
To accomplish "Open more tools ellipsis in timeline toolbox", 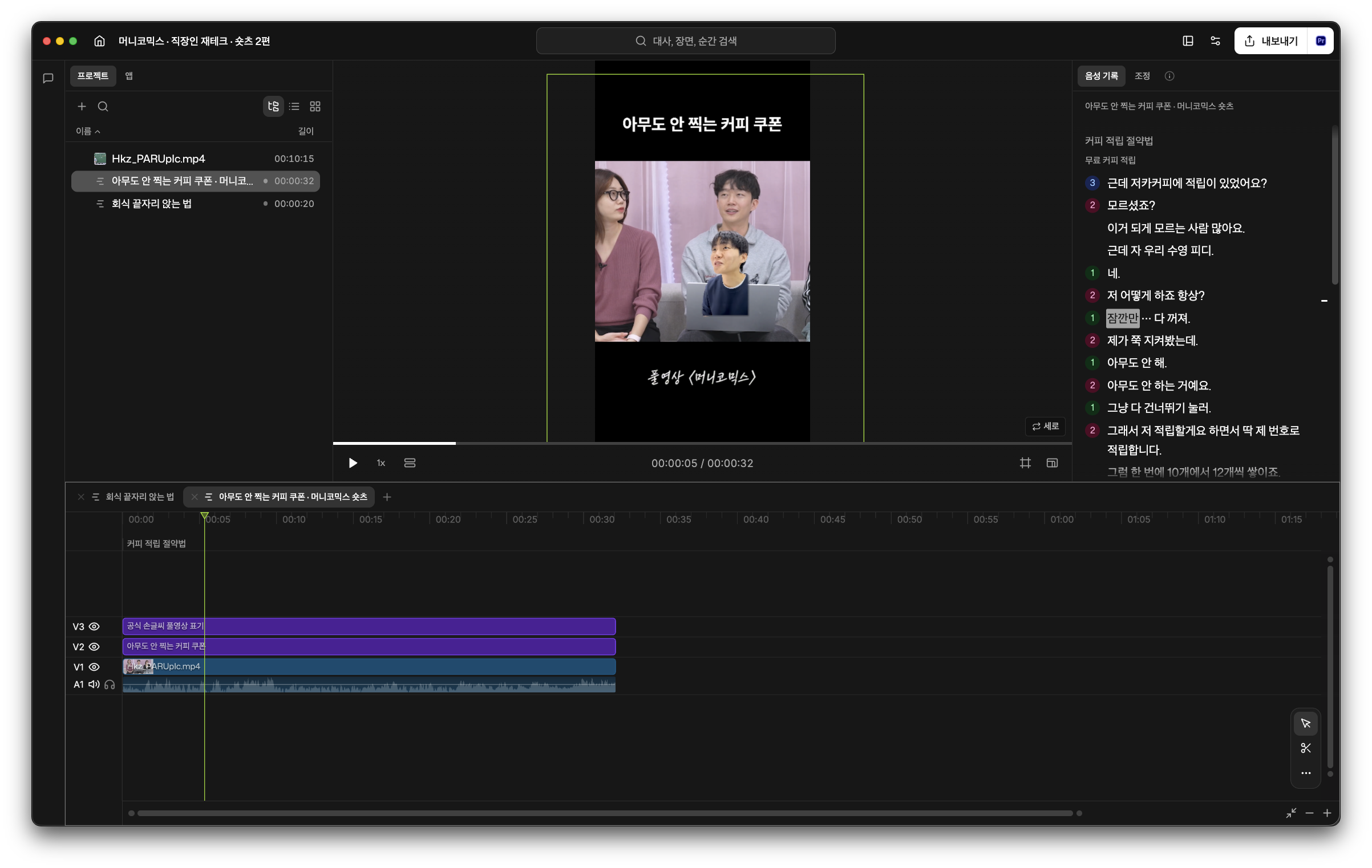I will [1305, 773].
